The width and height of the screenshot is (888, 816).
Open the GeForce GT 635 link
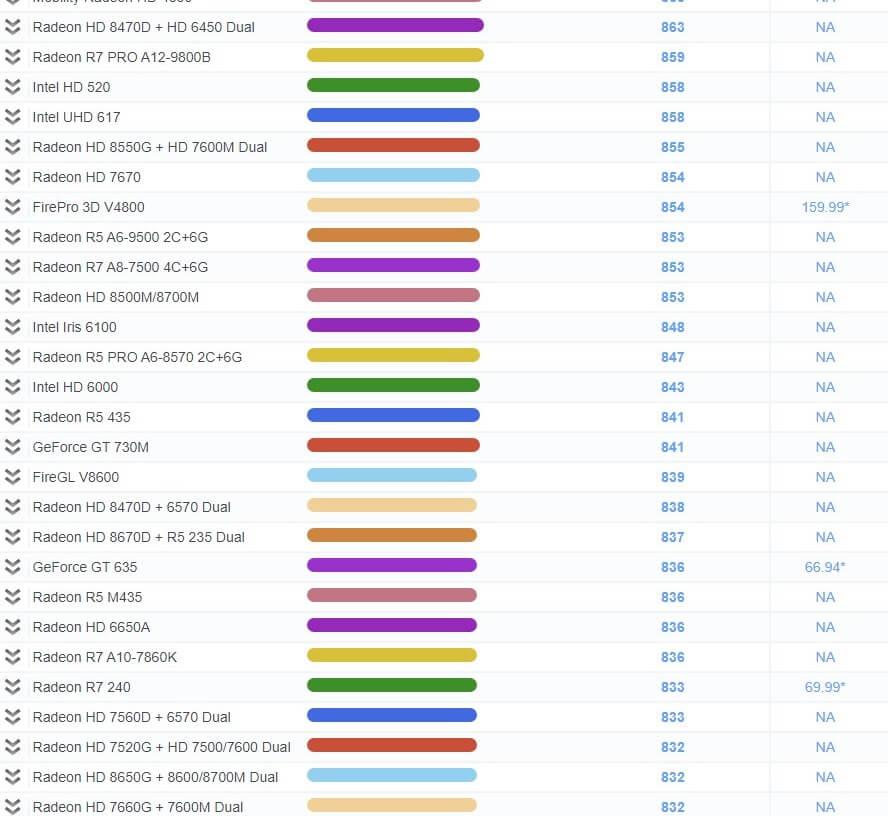[85, 567]
